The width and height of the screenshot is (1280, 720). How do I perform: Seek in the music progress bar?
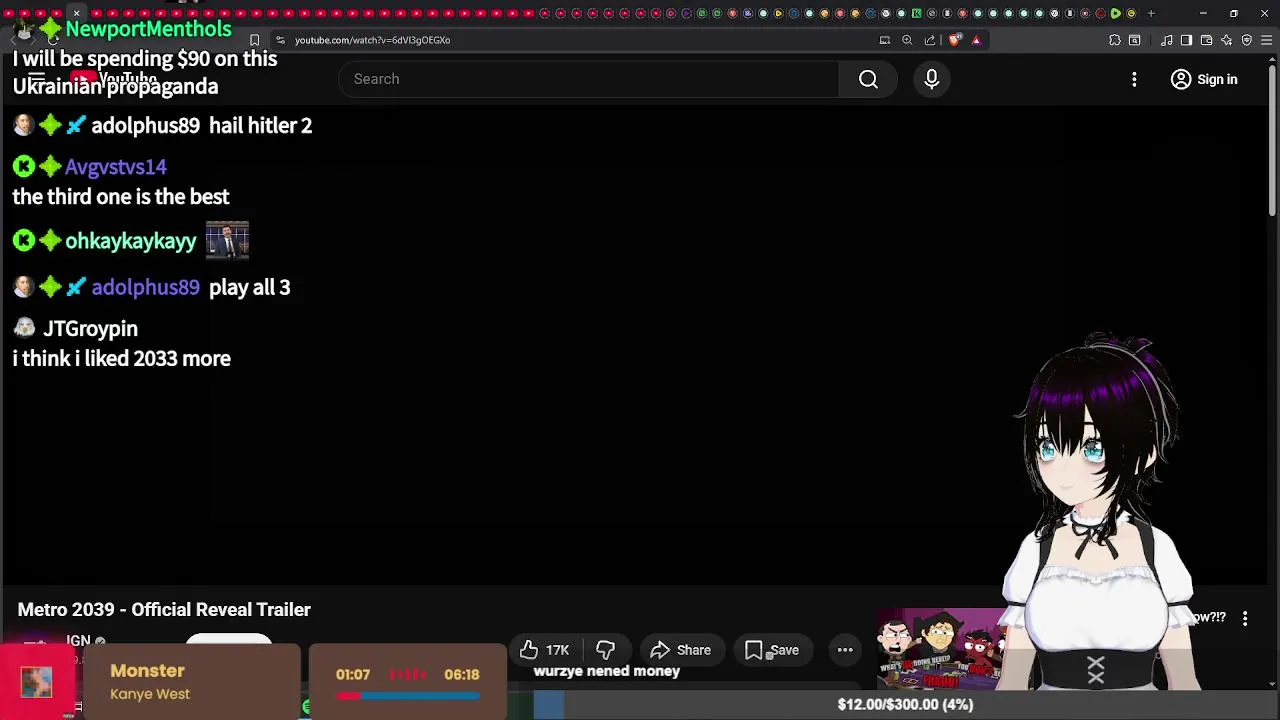[x=407, y=695]
